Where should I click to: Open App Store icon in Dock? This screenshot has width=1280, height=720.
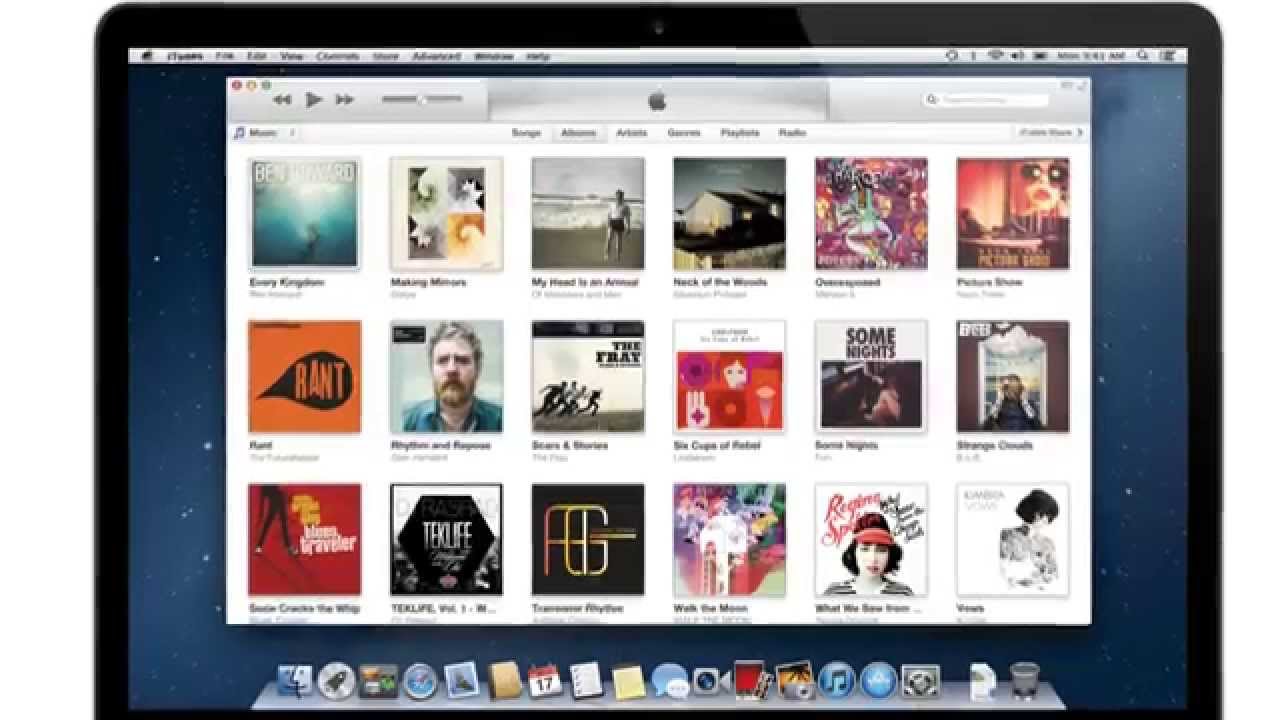tap(878, 681)
